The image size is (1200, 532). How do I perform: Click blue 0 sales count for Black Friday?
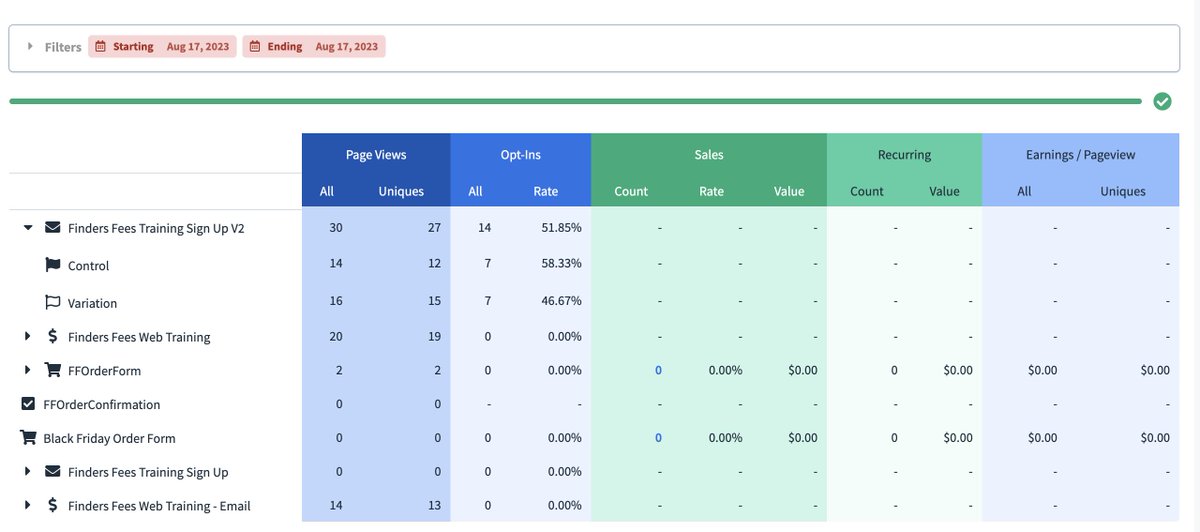pyautogui.click(x=659, y=438)
